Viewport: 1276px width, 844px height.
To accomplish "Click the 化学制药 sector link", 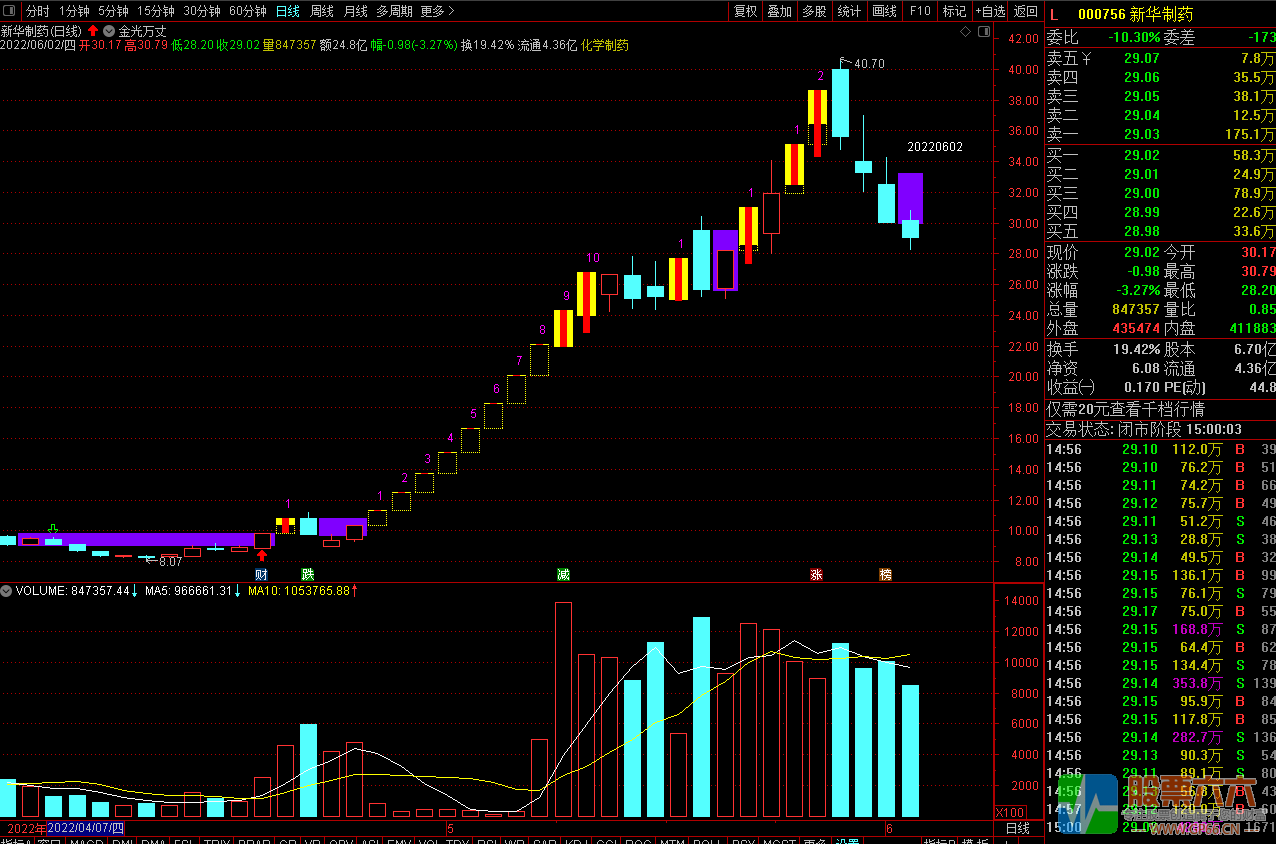I will tap(605, 45).
